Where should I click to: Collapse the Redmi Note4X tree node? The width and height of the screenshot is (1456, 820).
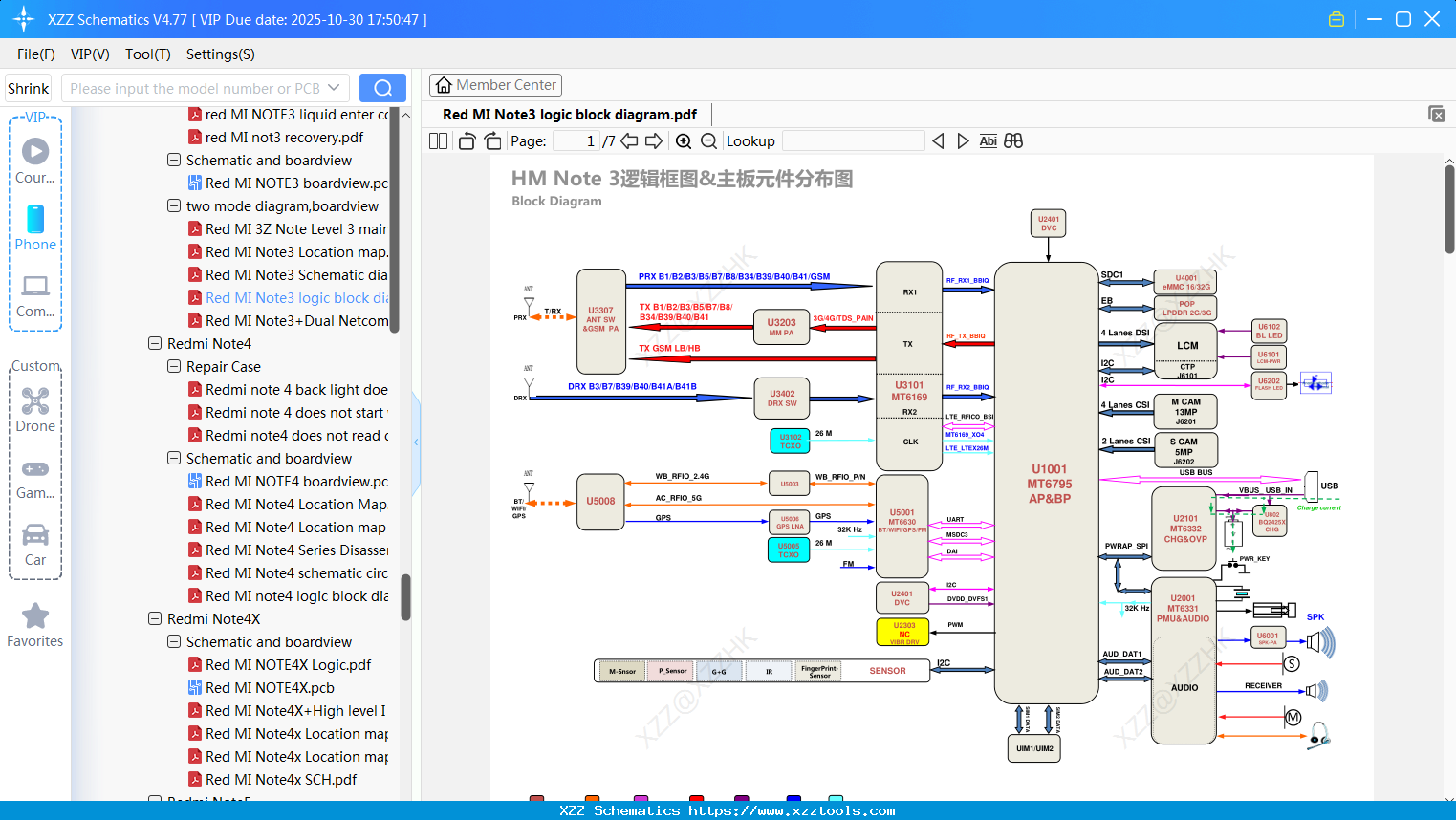click(x=155, y=619)
